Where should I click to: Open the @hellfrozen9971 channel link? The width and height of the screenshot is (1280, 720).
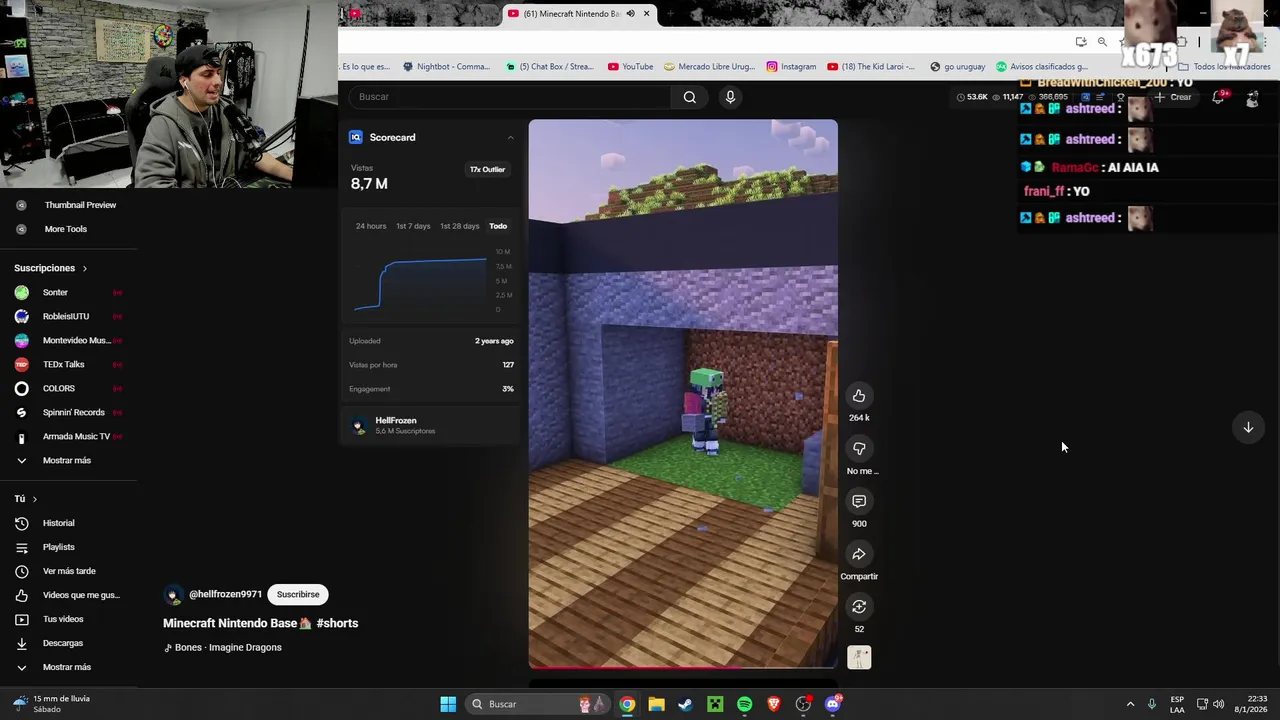click(225, 594)
